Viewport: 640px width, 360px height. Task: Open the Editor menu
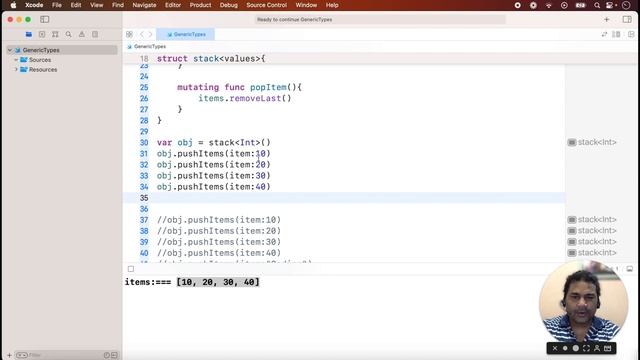click(173, 5)
